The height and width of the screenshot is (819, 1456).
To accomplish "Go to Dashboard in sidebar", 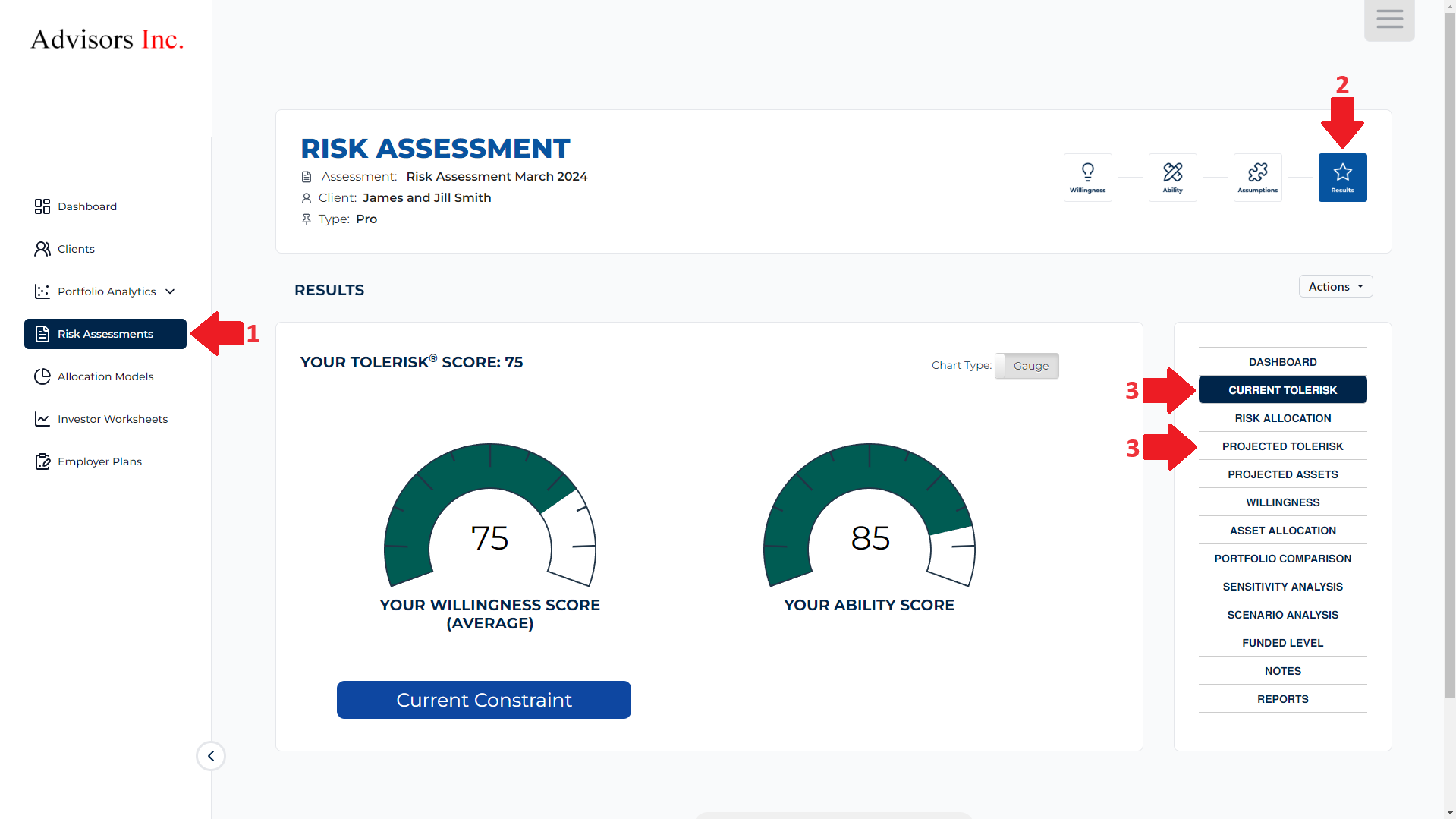I will coord(86,206).
